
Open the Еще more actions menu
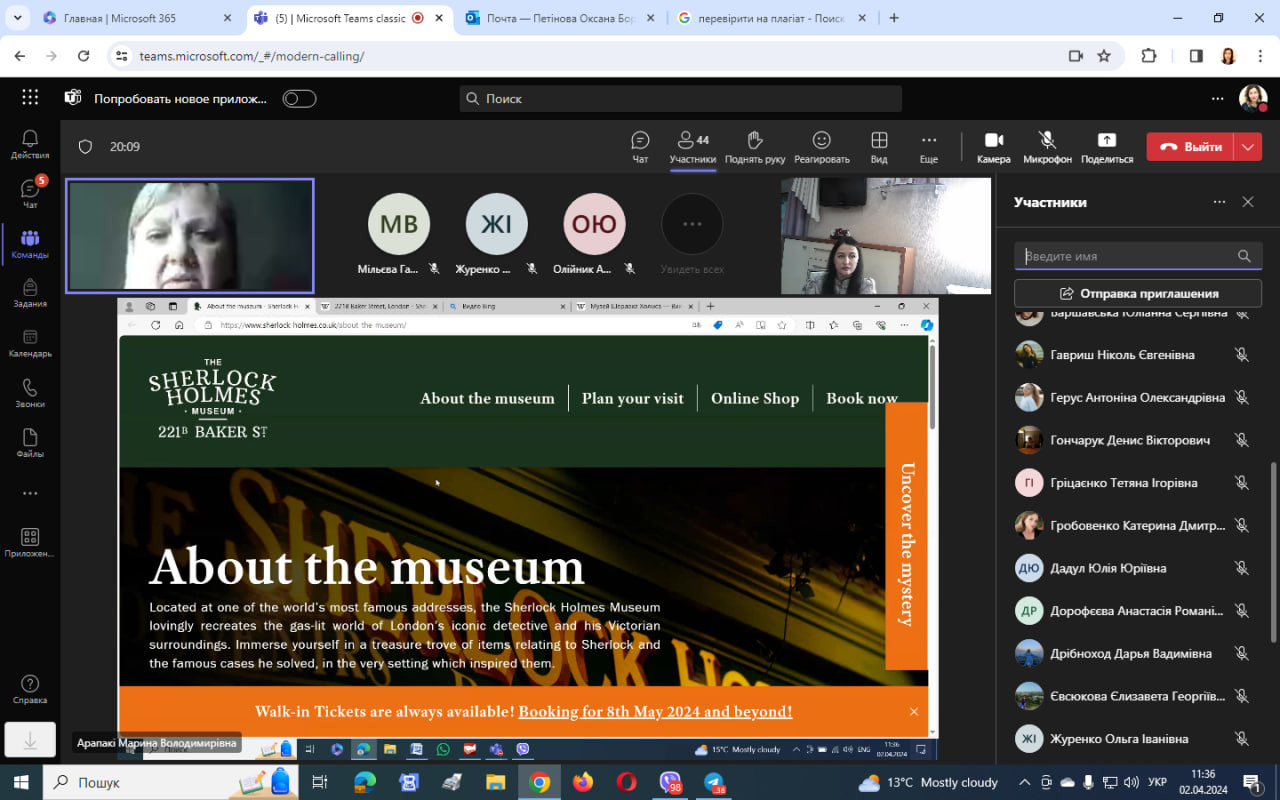929,147
